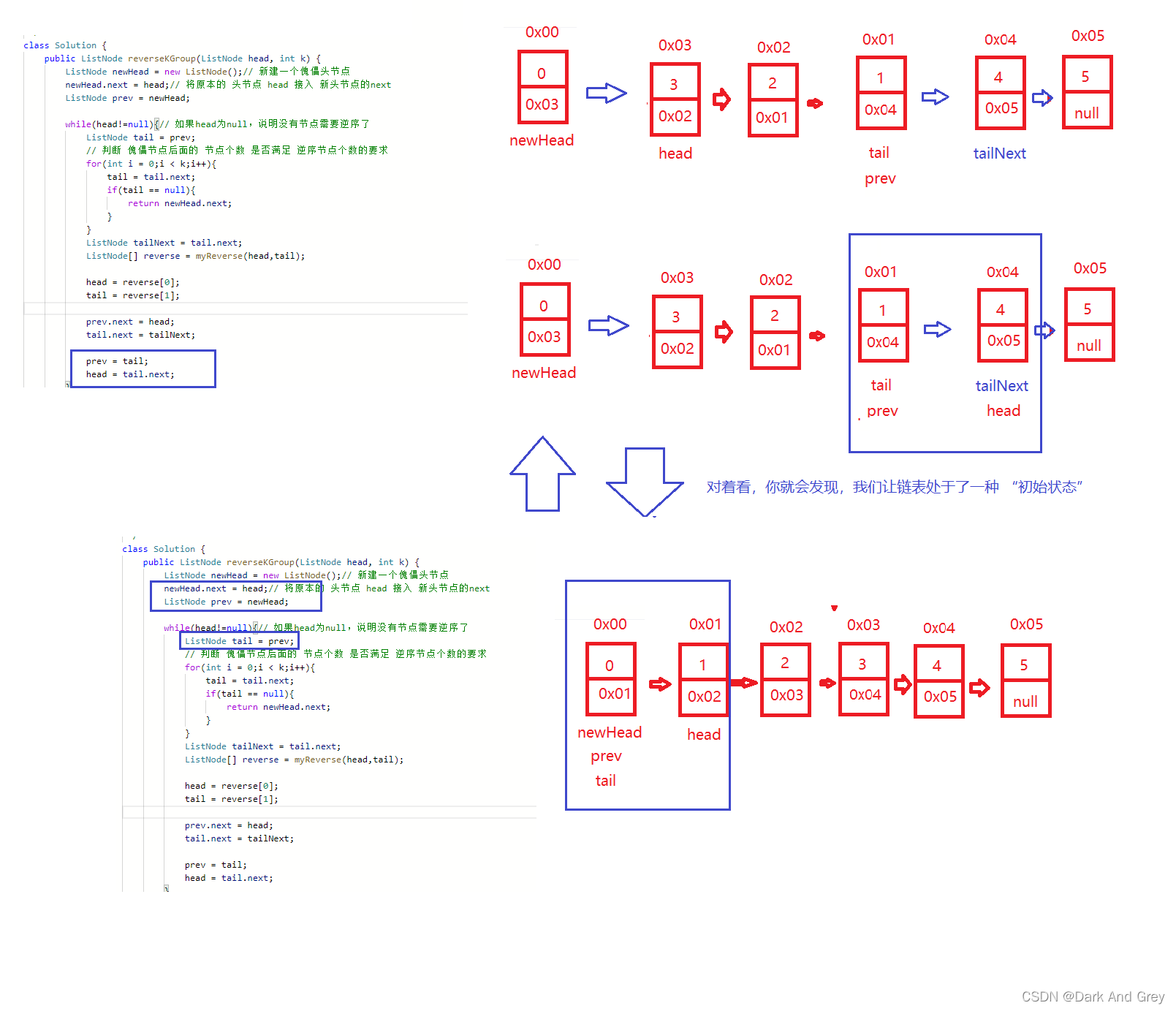
Task: Select the node with value 2 pointing to 0x03
Action: pos(786,680)
